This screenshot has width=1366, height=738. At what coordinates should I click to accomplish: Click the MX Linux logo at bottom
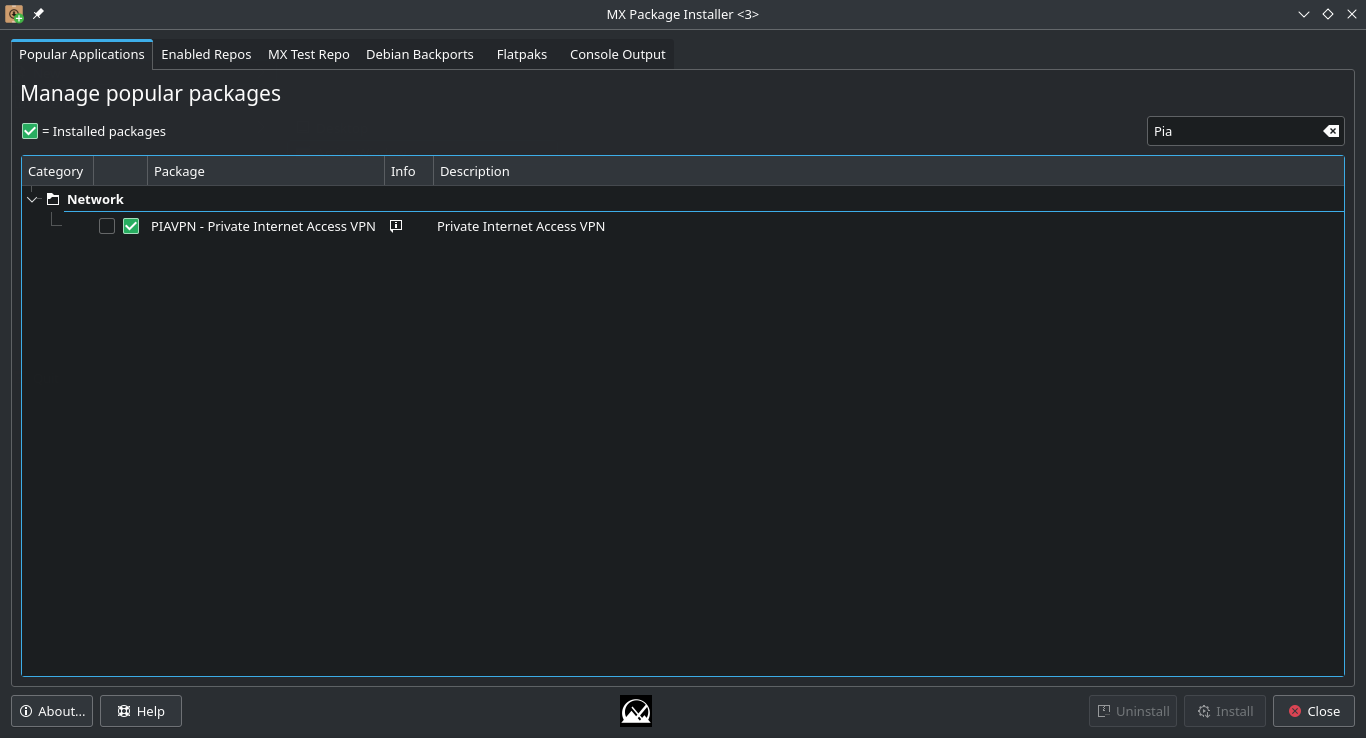coord(636,711)
